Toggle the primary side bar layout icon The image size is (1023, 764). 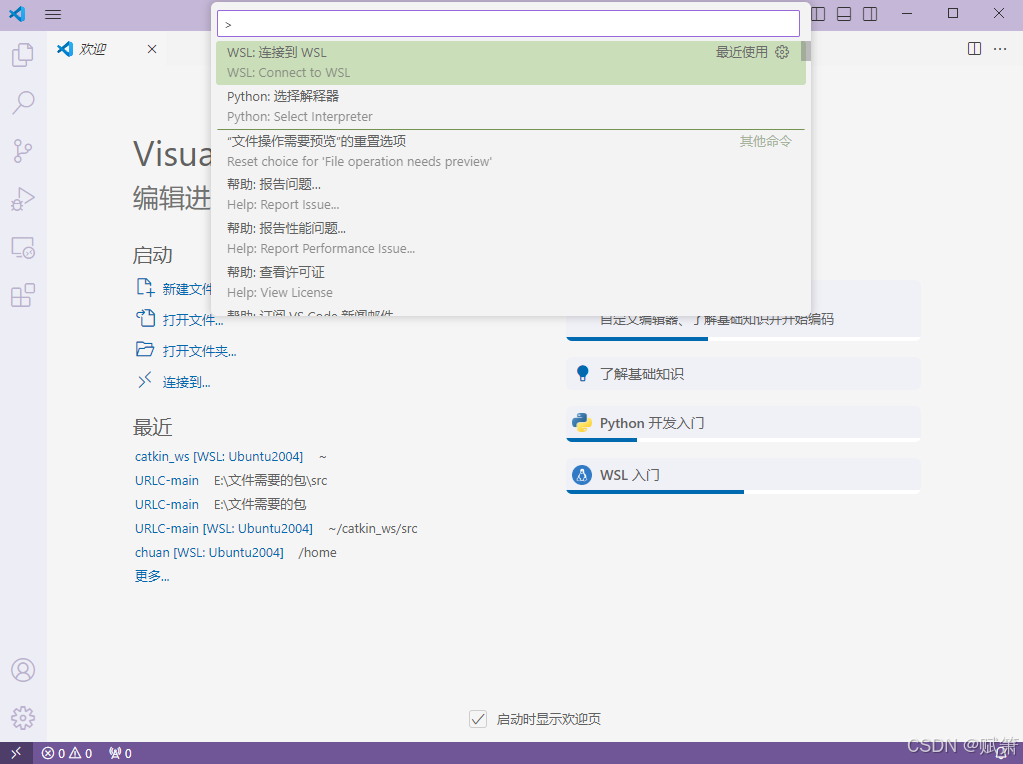click(x=818, y=14)
